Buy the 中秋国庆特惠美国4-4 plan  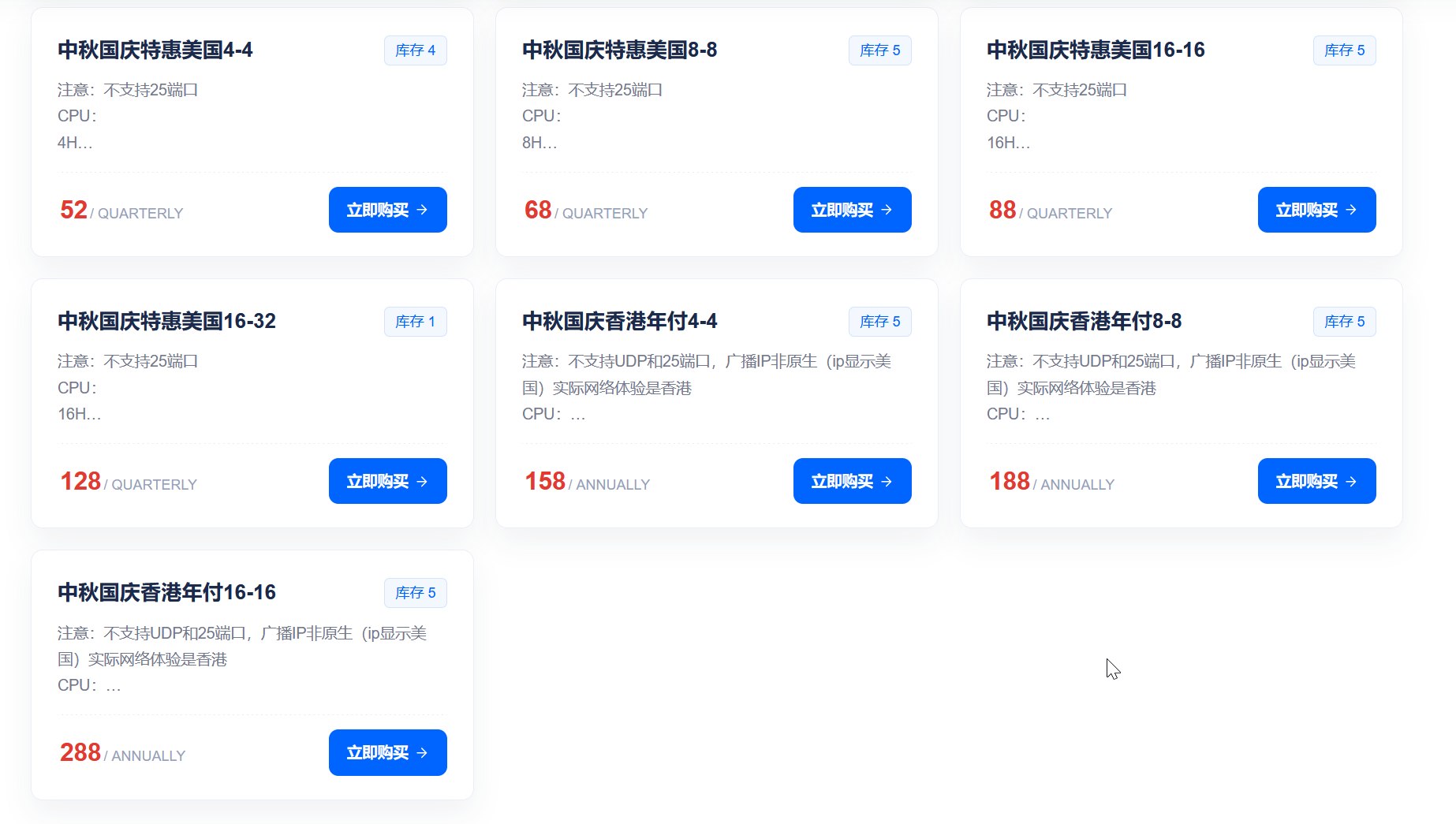coord(387,210)
